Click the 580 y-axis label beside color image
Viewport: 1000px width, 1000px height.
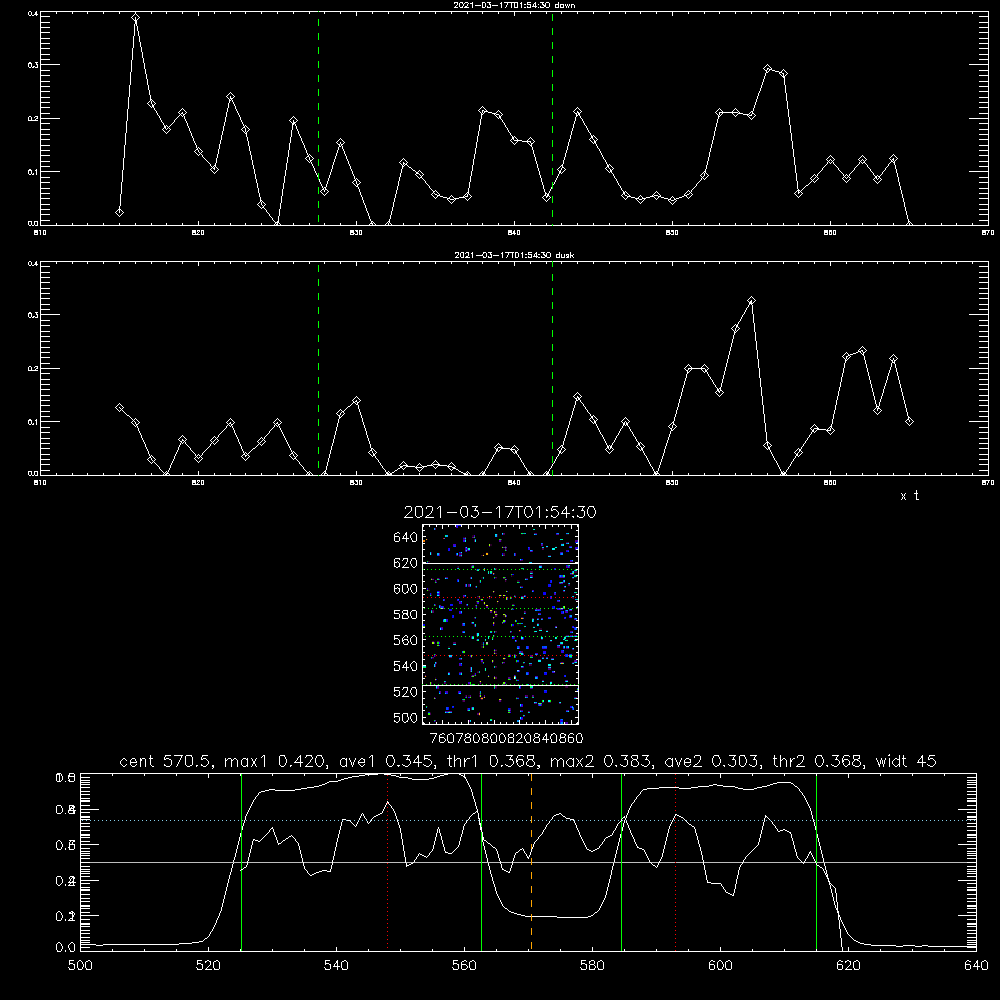pyautogui.click(x=405, y=615)
